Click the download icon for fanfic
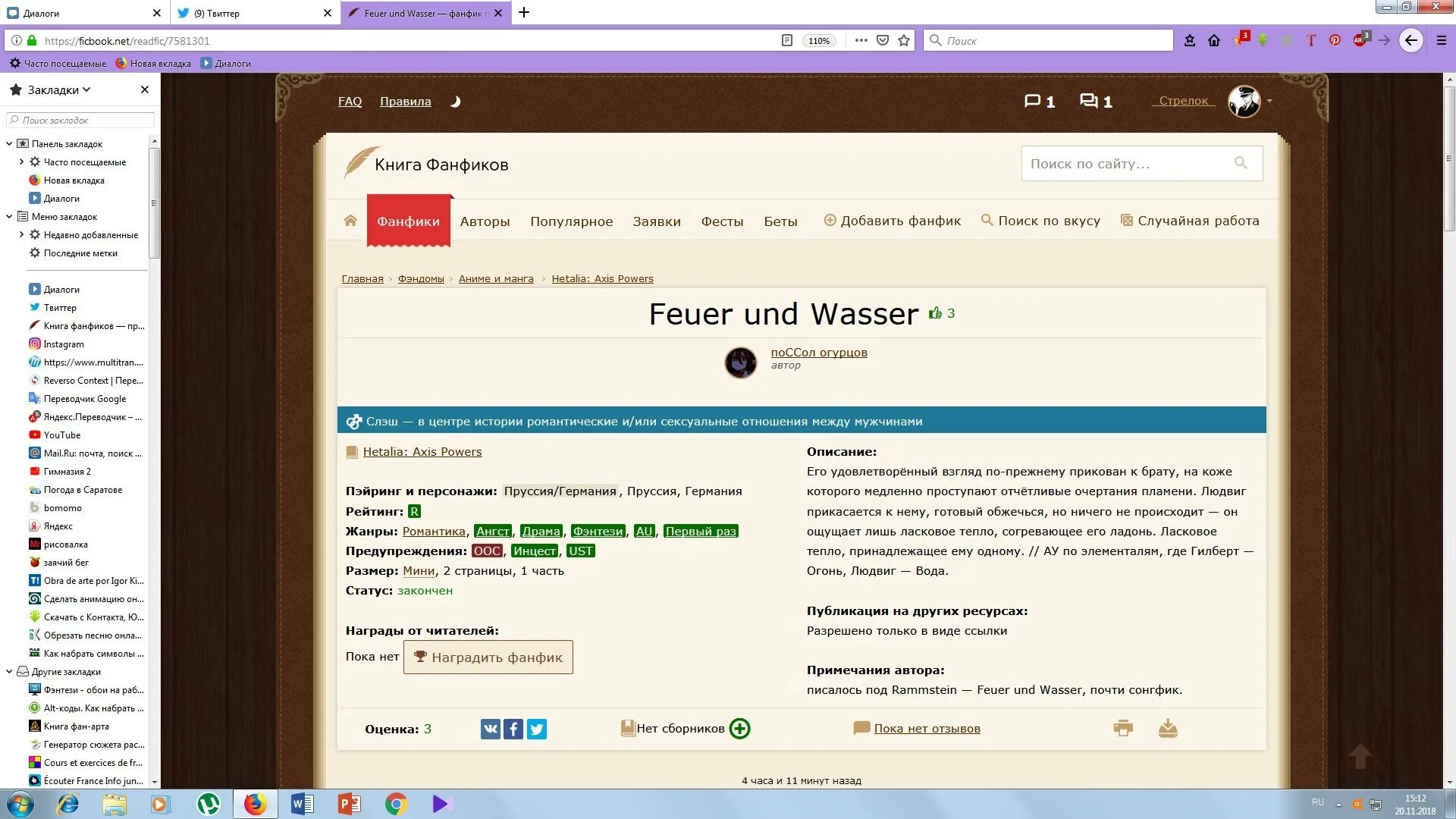 1168,728
